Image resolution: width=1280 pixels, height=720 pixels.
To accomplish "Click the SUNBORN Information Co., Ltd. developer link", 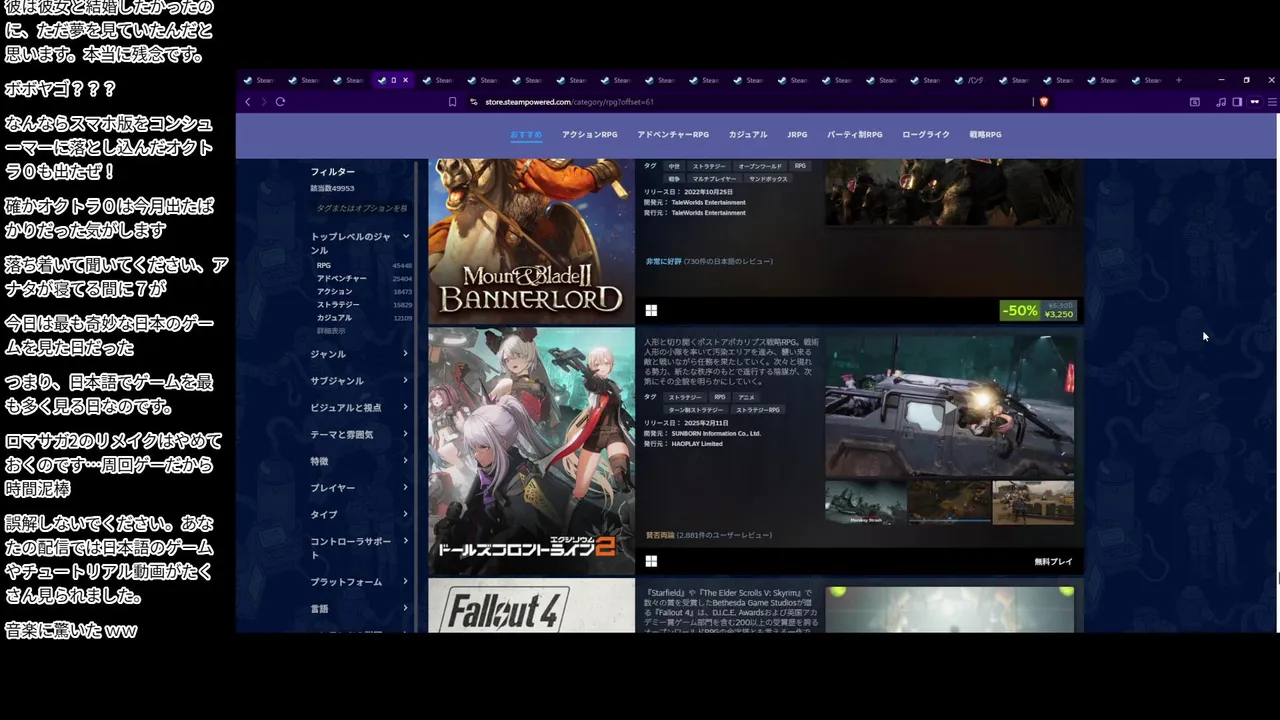I will tap(716, 434).
